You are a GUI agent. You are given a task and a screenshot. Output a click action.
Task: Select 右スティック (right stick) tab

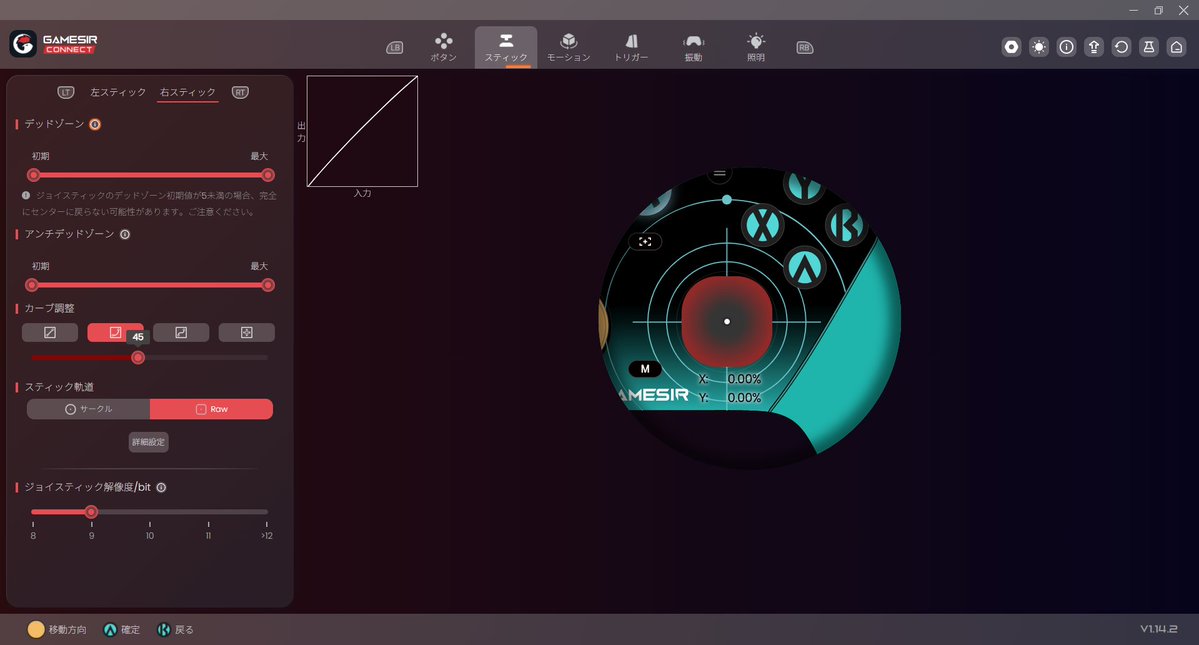coord(187,92)
